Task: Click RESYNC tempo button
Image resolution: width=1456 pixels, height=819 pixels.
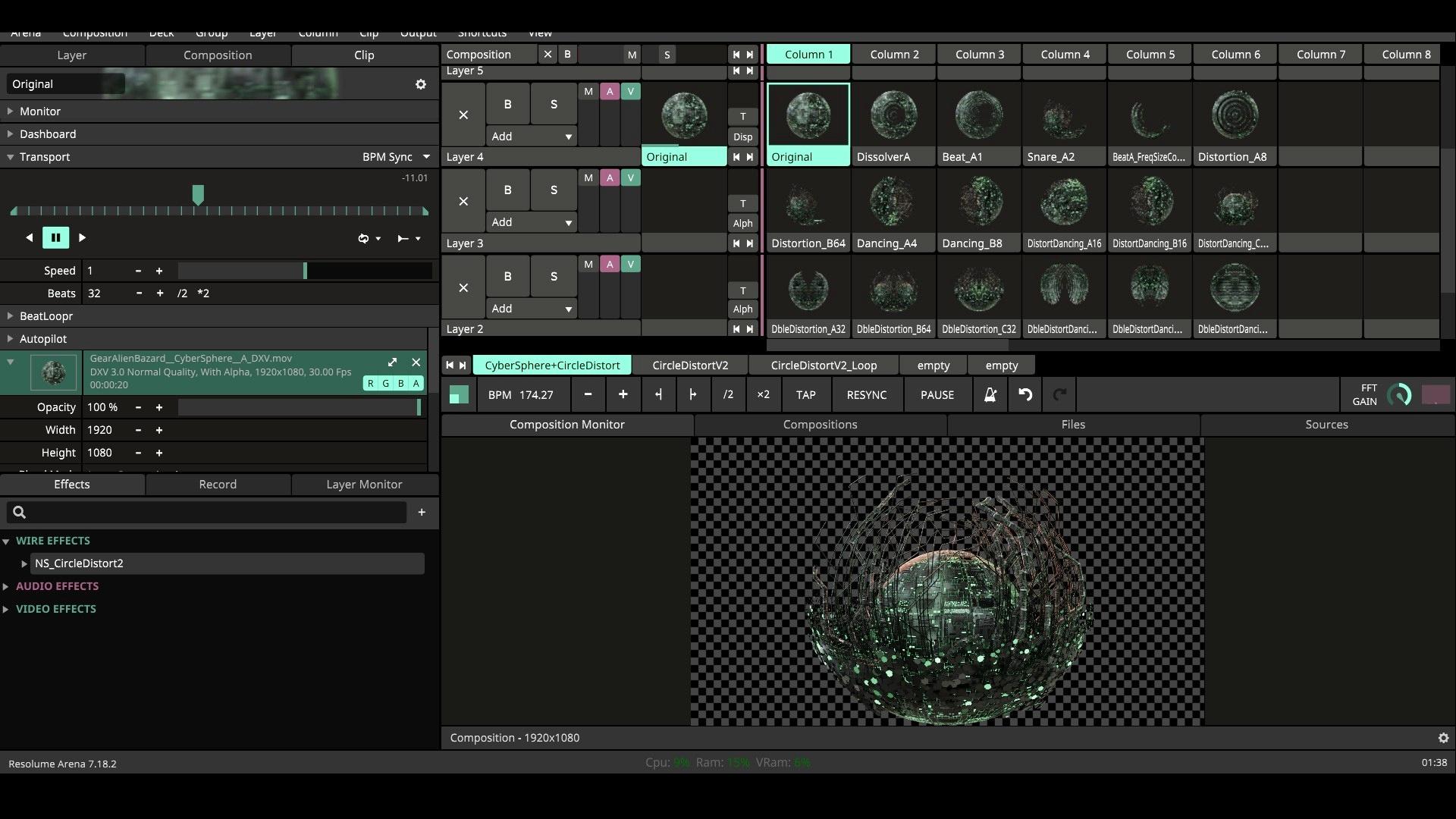Action: pos(867,395)
